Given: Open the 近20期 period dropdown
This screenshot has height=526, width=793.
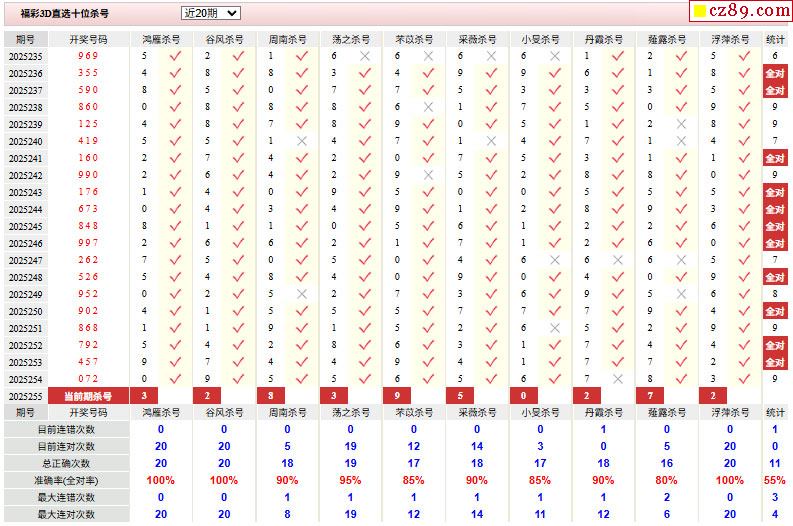Looking at the screenshot, I should (210, 13).
